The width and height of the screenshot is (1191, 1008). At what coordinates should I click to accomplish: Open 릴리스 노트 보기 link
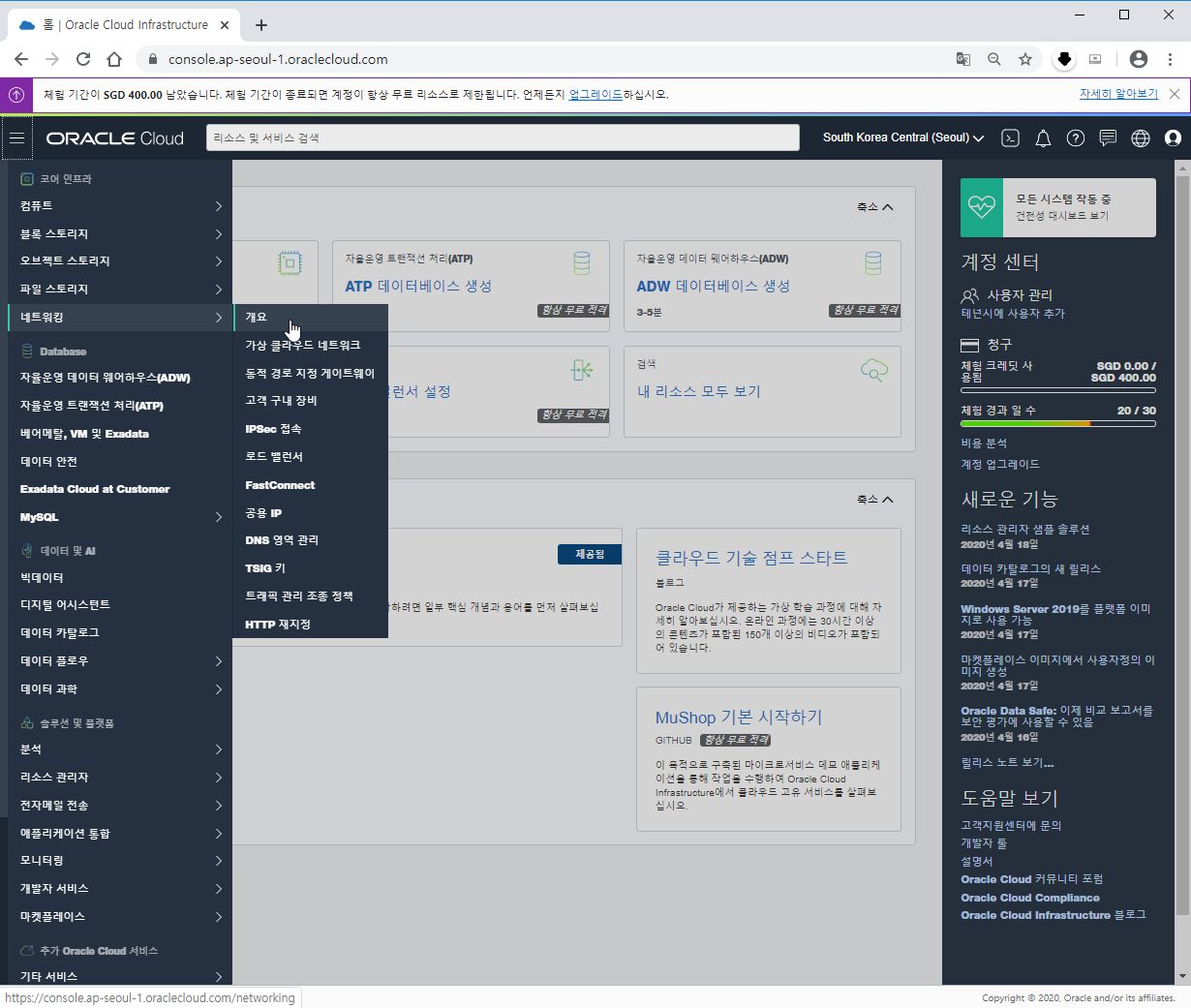pyautogui.click(x=1007, y=763)
